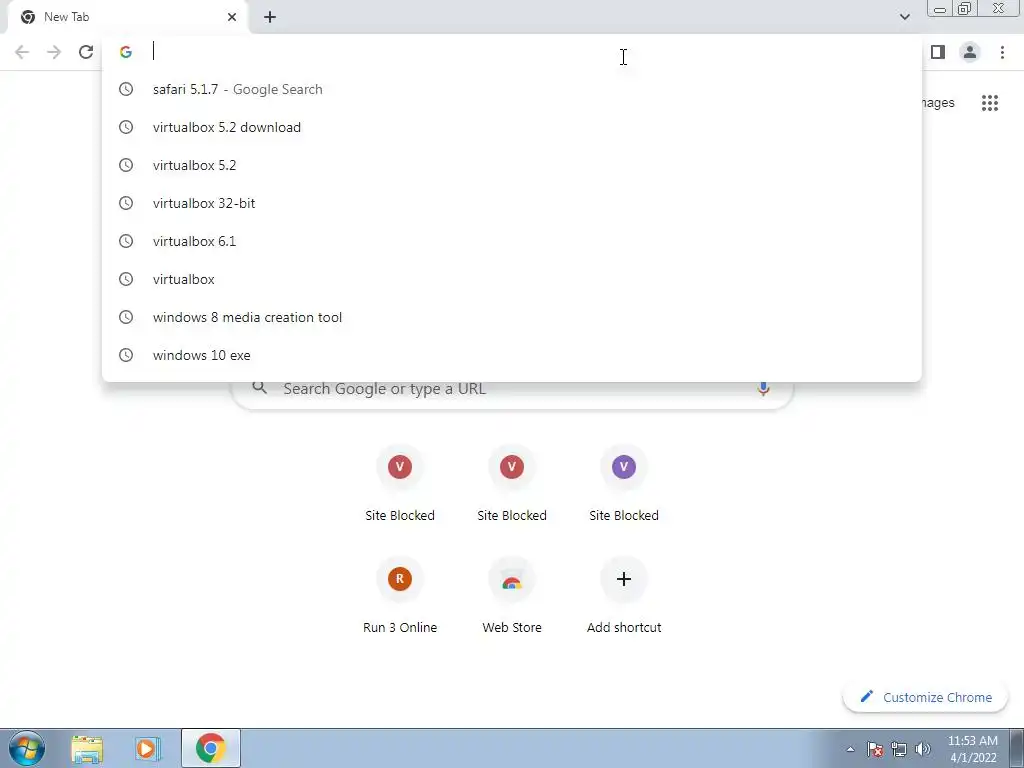1024x768 pixels.
Task: Select the New Tab tab
Action: (x=127, y=17)
